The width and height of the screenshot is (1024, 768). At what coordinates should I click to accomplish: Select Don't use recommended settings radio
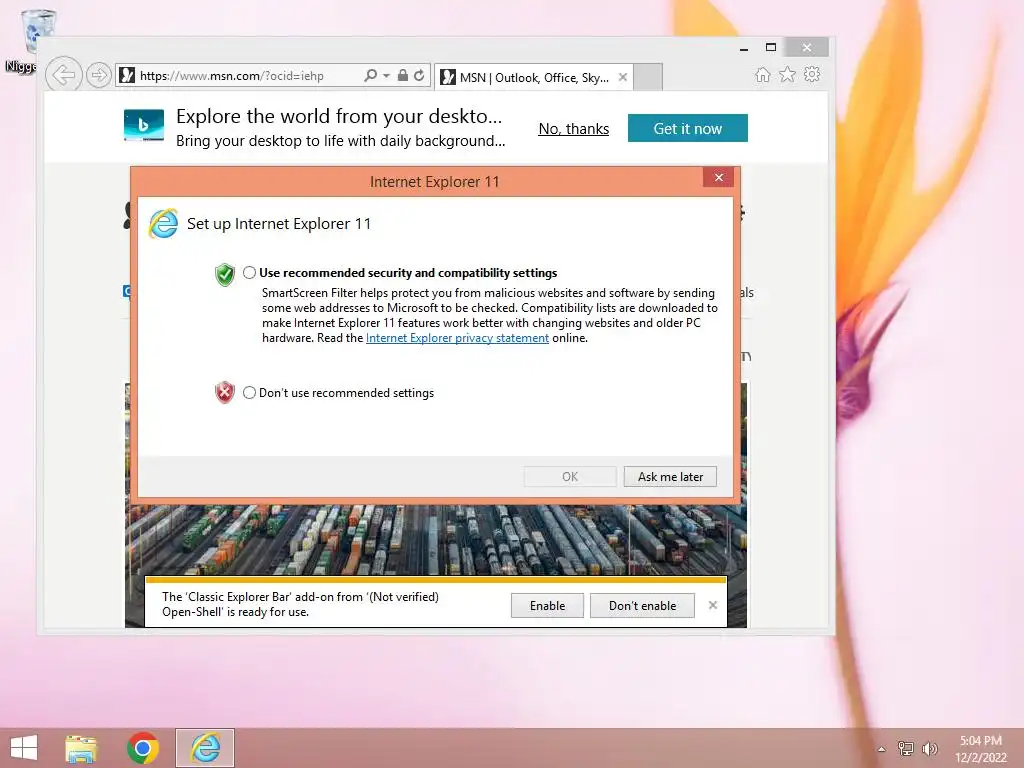click(249, 392)
